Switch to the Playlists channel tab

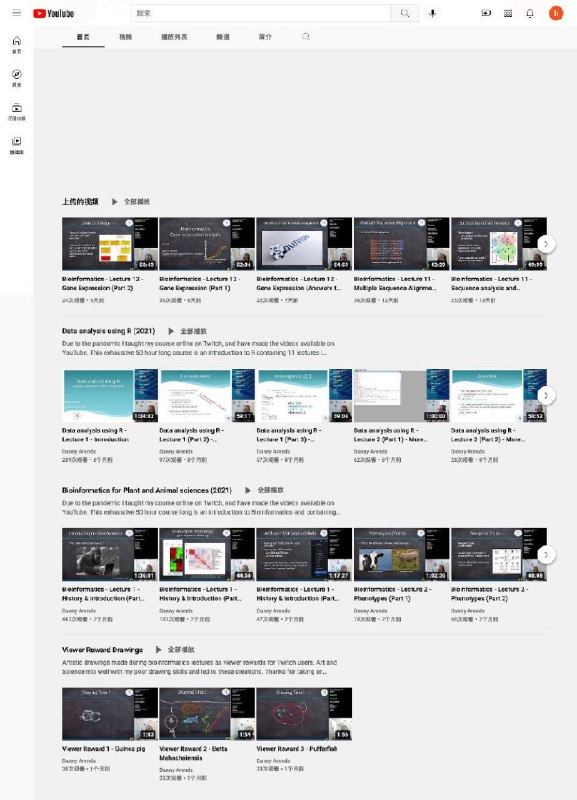click(x=174, y=37)
